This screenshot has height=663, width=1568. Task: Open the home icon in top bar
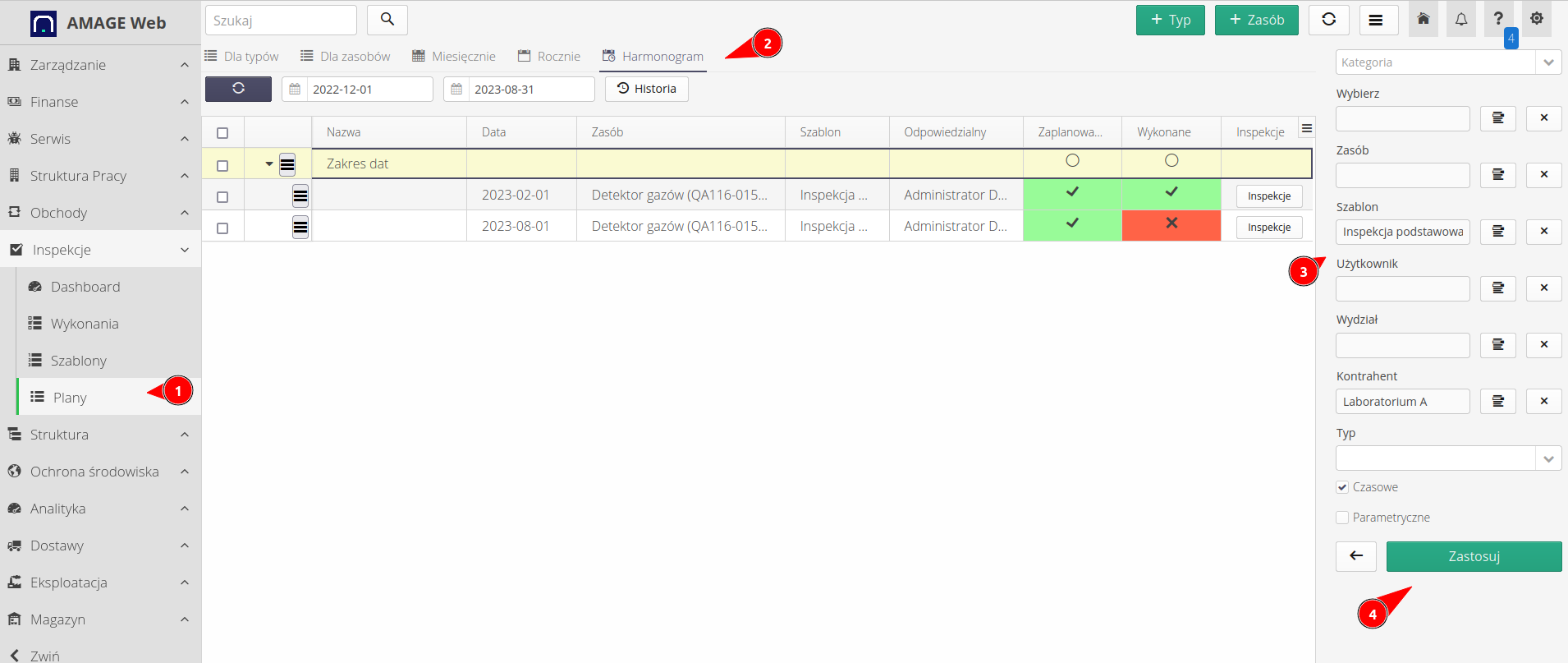1424,20
